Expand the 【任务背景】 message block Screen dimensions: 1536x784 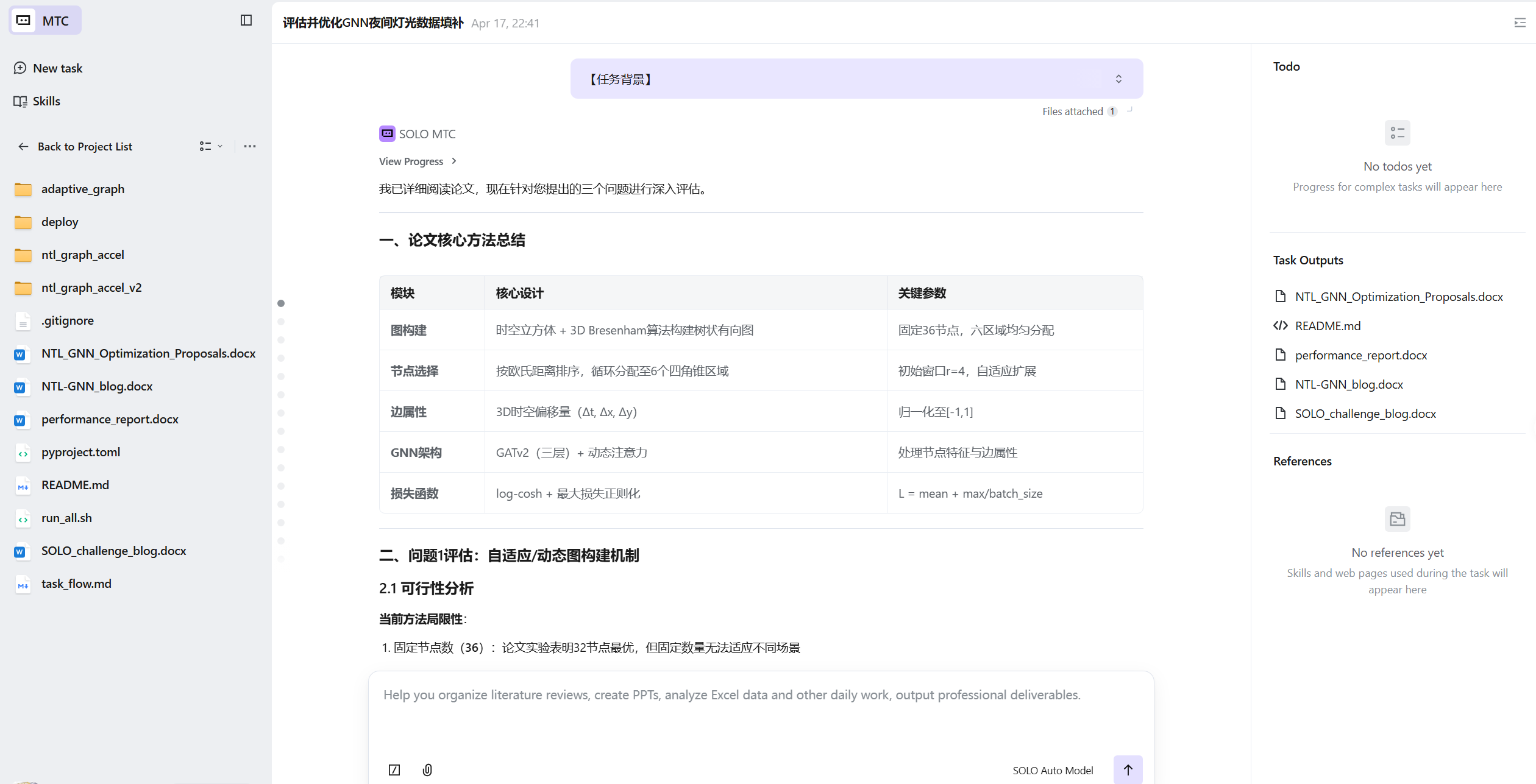[1118, 79]
